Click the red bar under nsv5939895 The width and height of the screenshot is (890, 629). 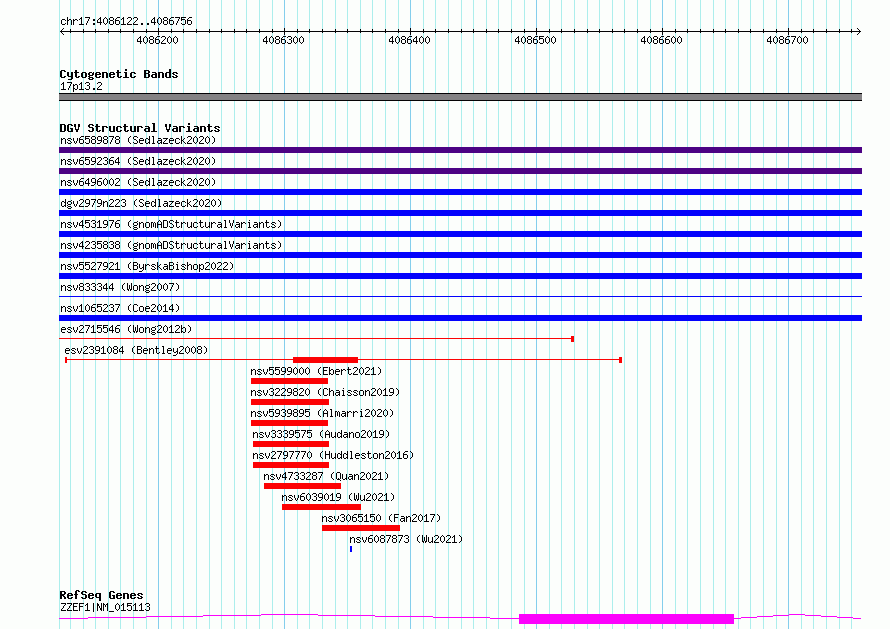289,423
